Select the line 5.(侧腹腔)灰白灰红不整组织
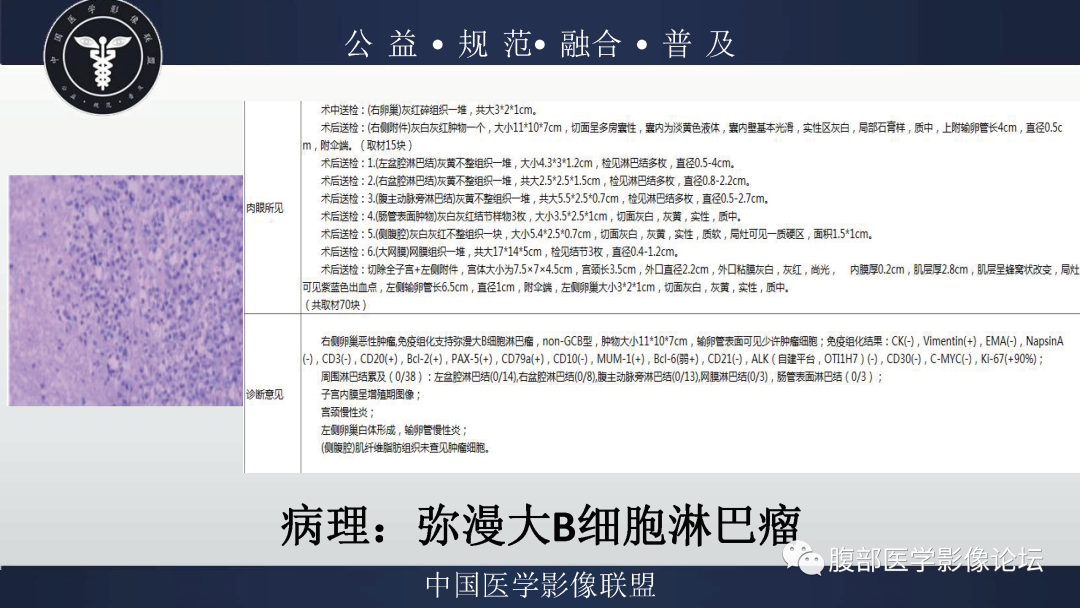1080x608 pixels. pyautogui.click(x=597, y=234)
